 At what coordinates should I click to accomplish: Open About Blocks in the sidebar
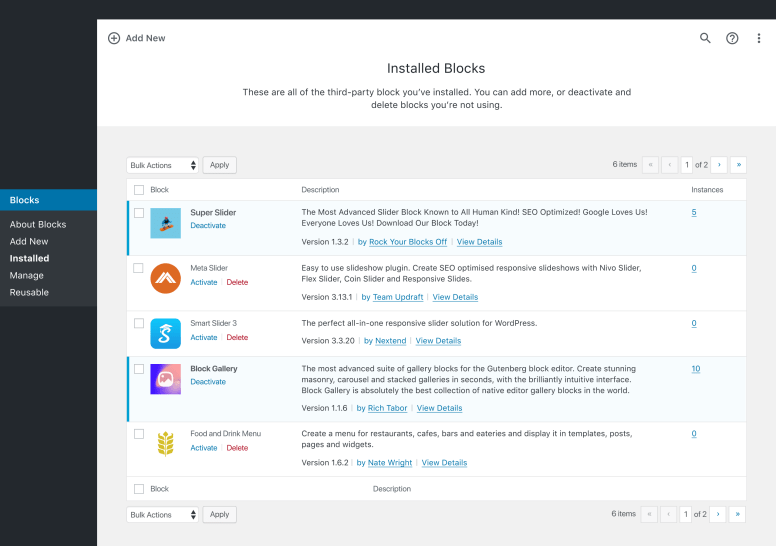pyautogui.click(x=38, y=224)
